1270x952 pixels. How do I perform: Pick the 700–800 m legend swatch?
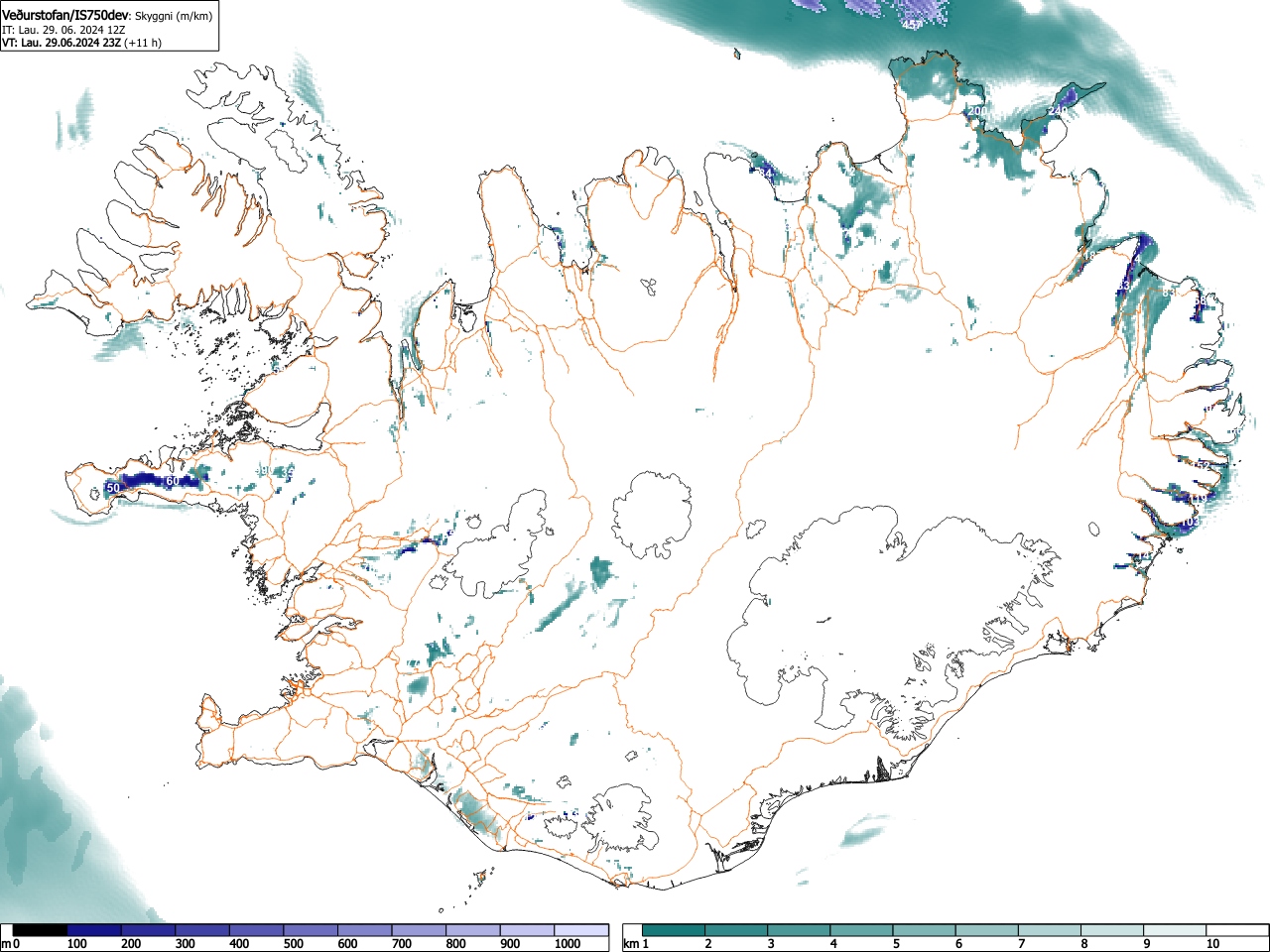pyautogui.click(x=419, y=930)
